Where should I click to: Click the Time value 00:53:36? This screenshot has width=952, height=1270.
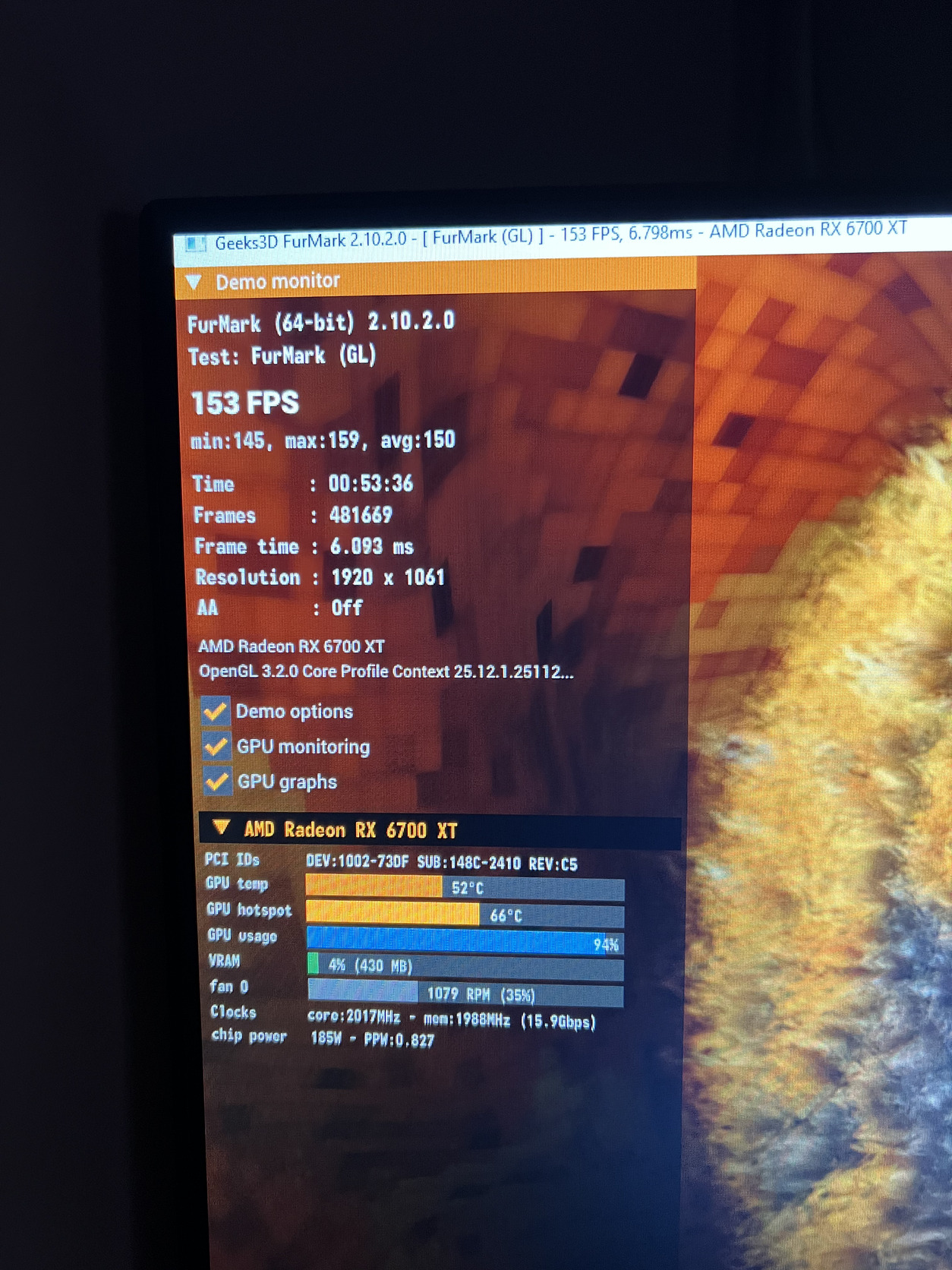pyautogui.click(x=370, y=484)
